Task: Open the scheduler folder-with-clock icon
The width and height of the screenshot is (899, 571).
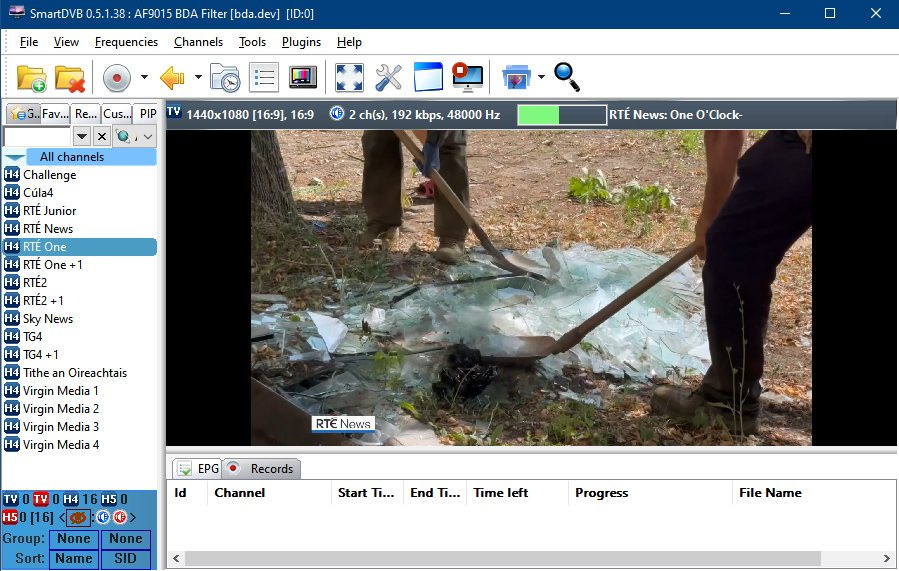Action: pyautogui.click(x=225, y=77)
